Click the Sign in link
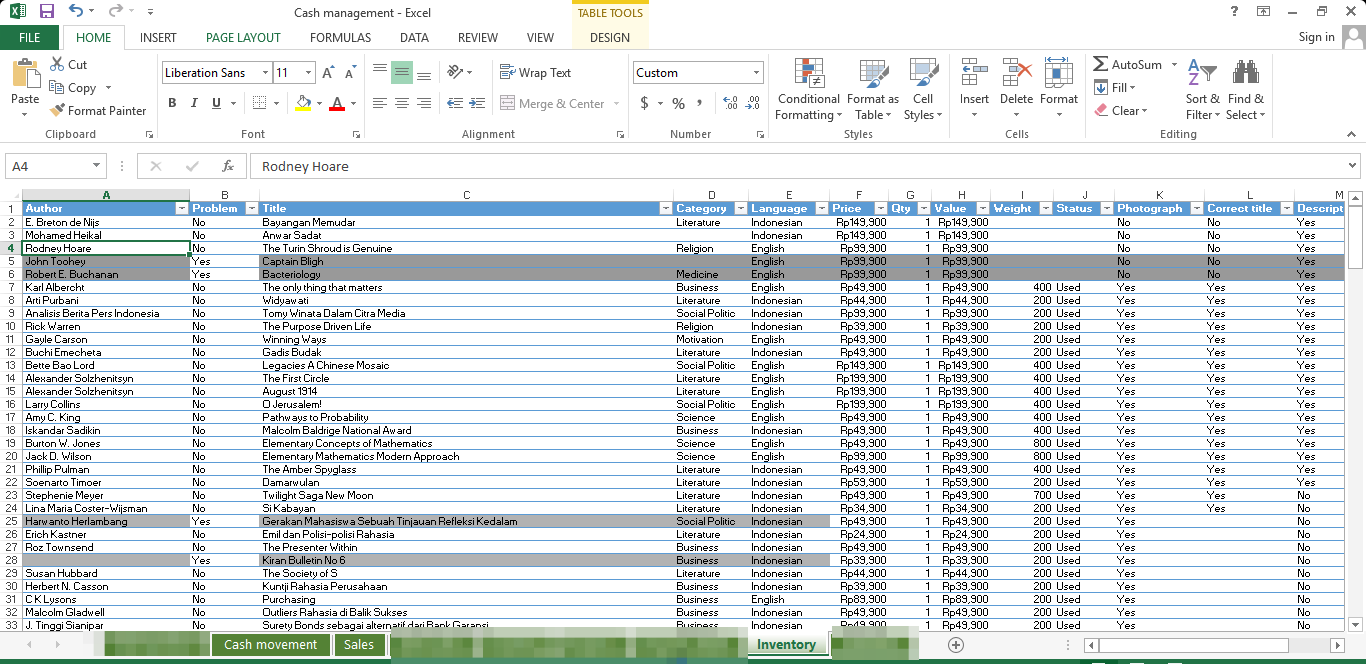The width and height of the screenshot is (1366, 664). [1315, 37]
